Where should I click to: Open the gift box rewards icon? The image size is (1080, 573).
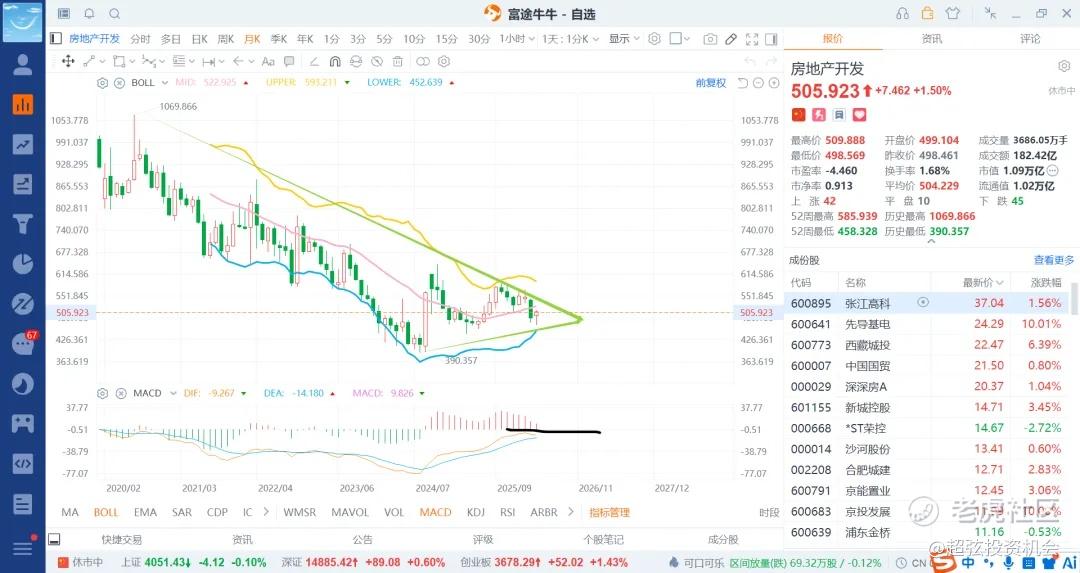(x=927, y=13)
